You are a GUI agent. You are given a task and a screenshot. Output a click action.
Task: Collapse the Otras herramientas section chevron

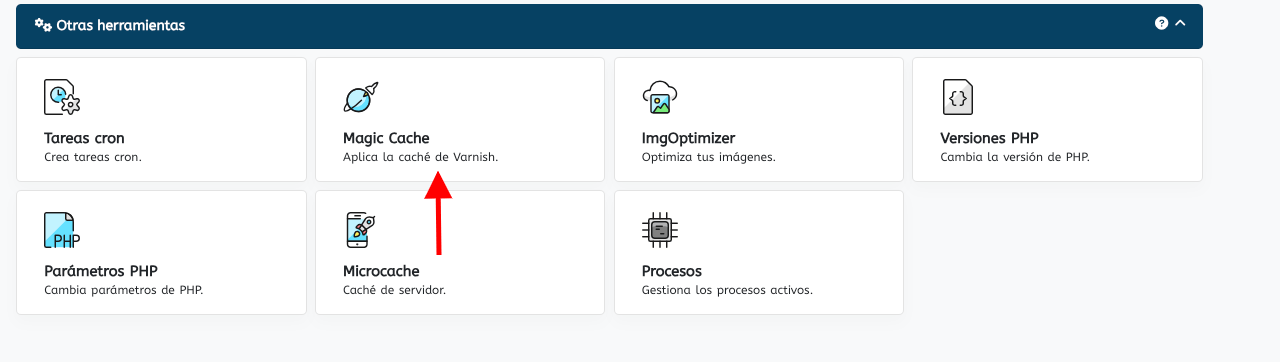[x=1180, y=23]
